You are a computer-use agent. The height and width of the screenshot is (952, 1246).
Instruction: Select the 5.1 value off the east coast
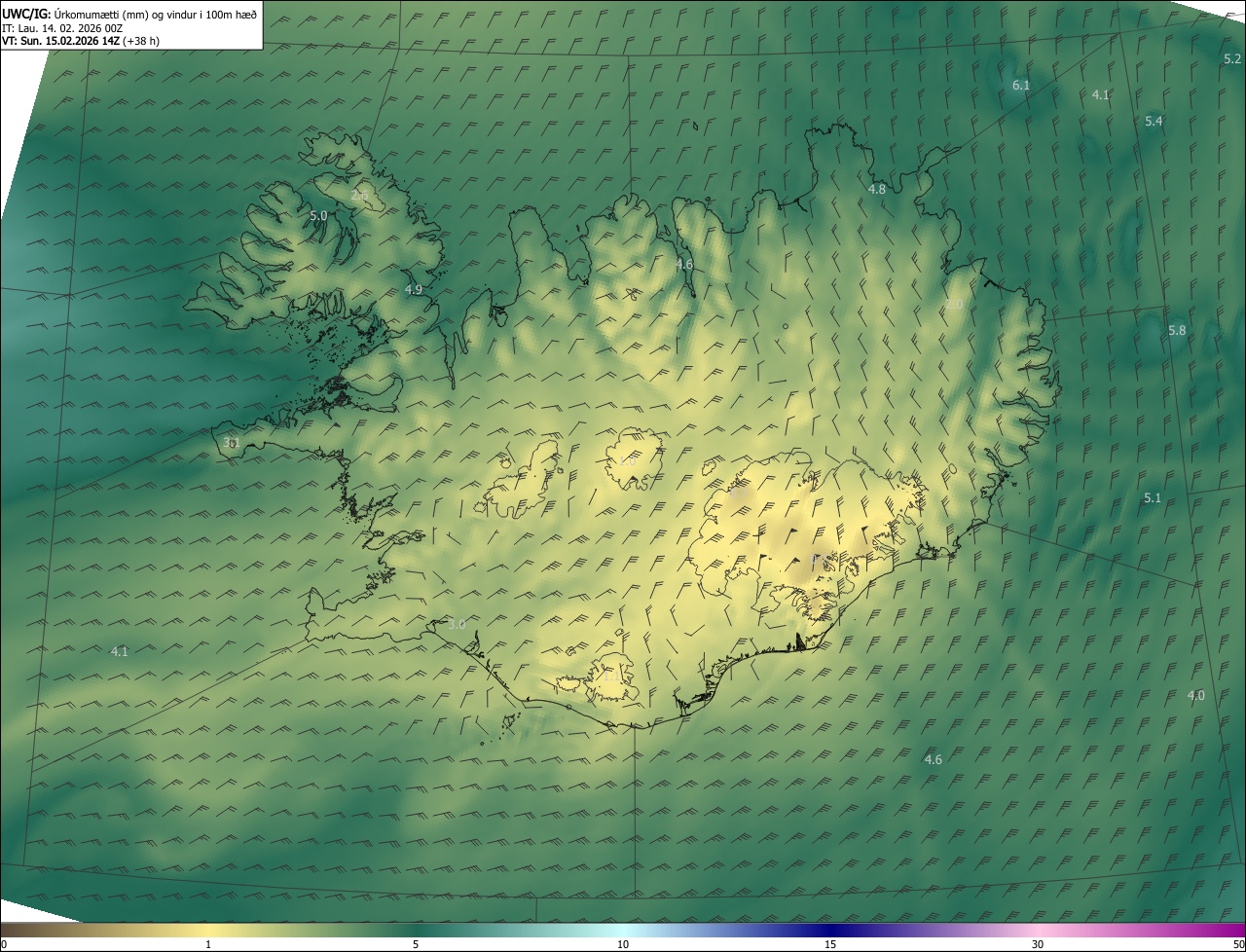point(1153,497)
